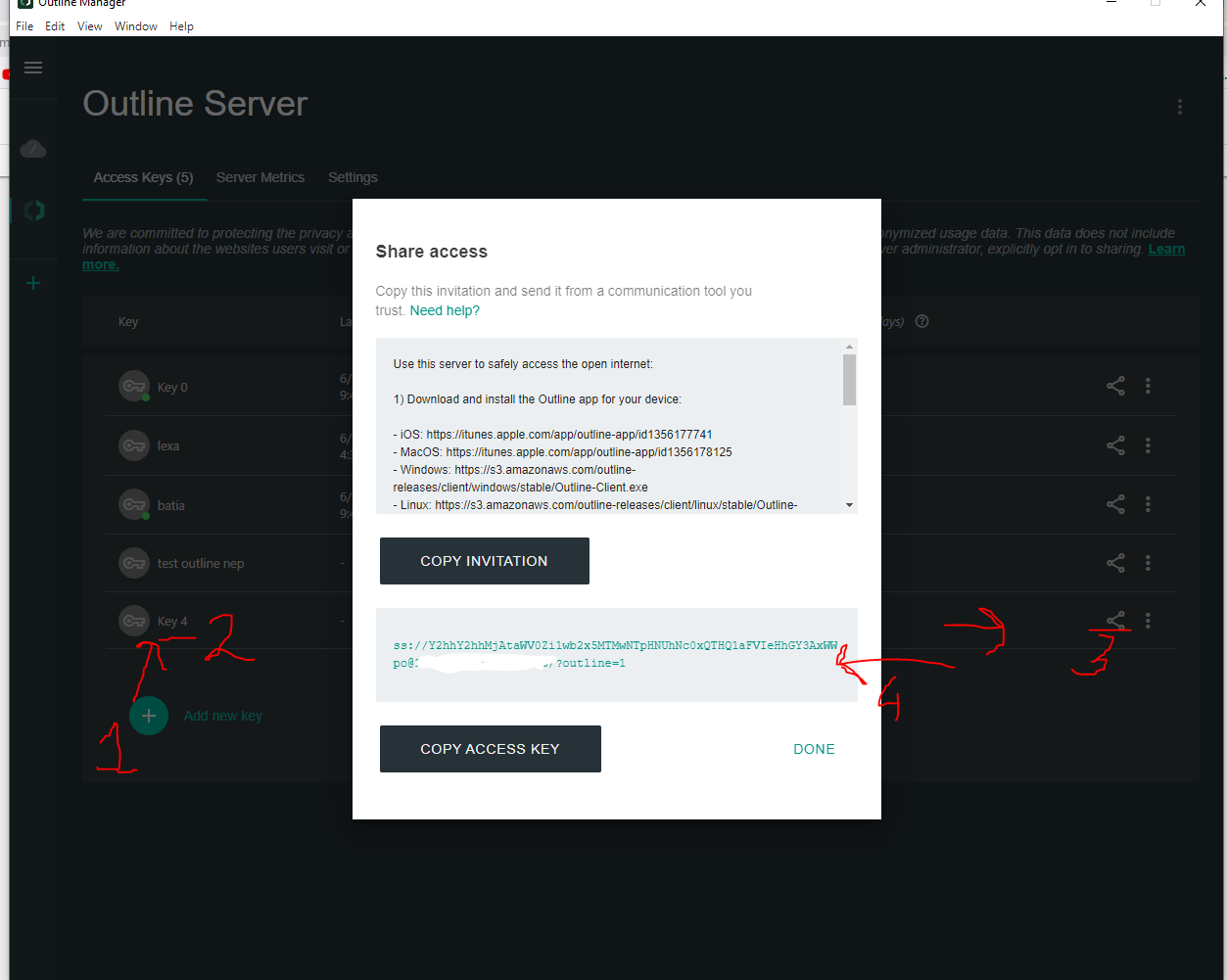Open three-dot menu for Key 0

coord(1148,386)
